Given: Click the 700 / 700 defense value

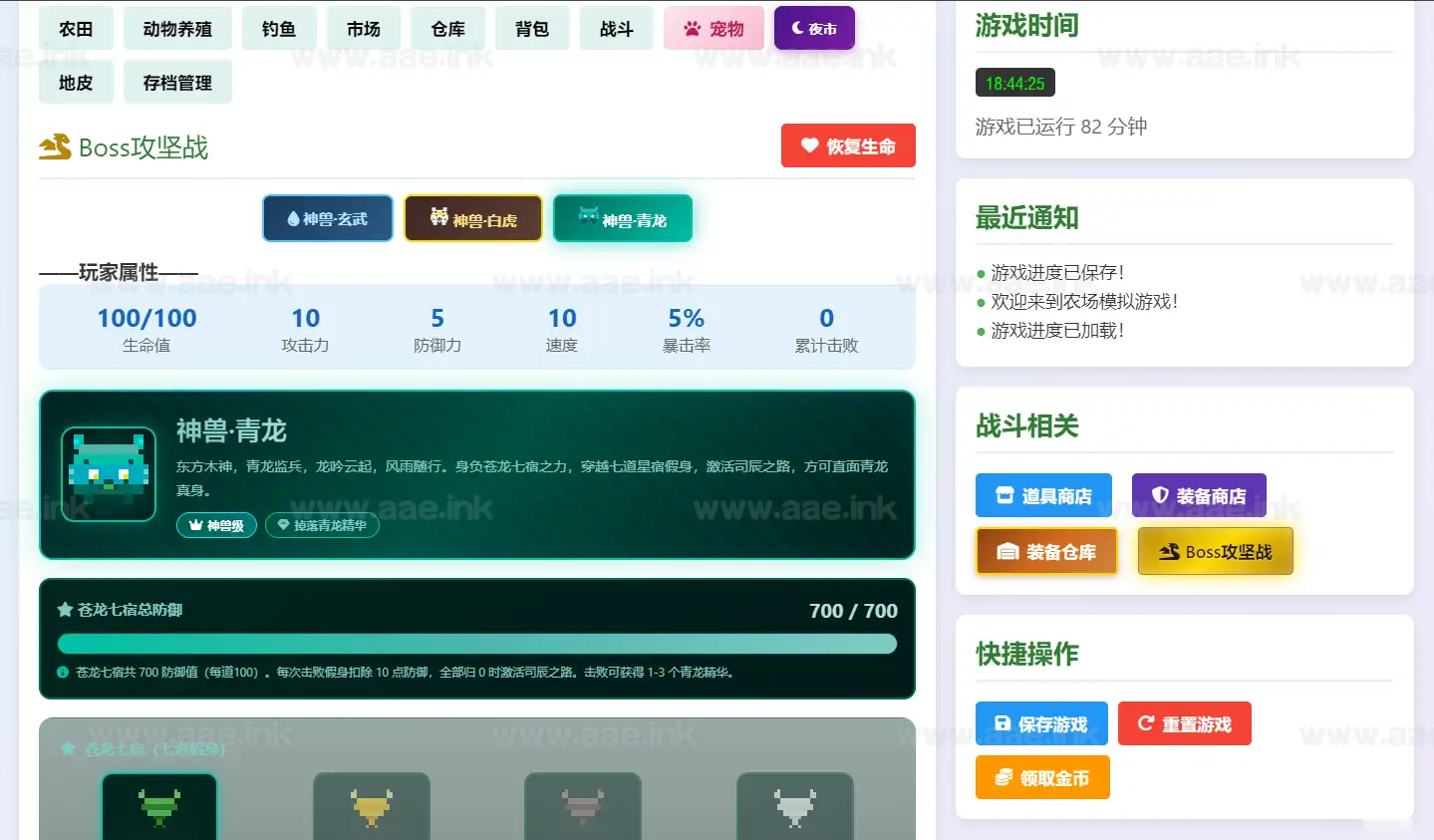Looking at the screenshot, I should pyautogui.click(x=853, y=611).
